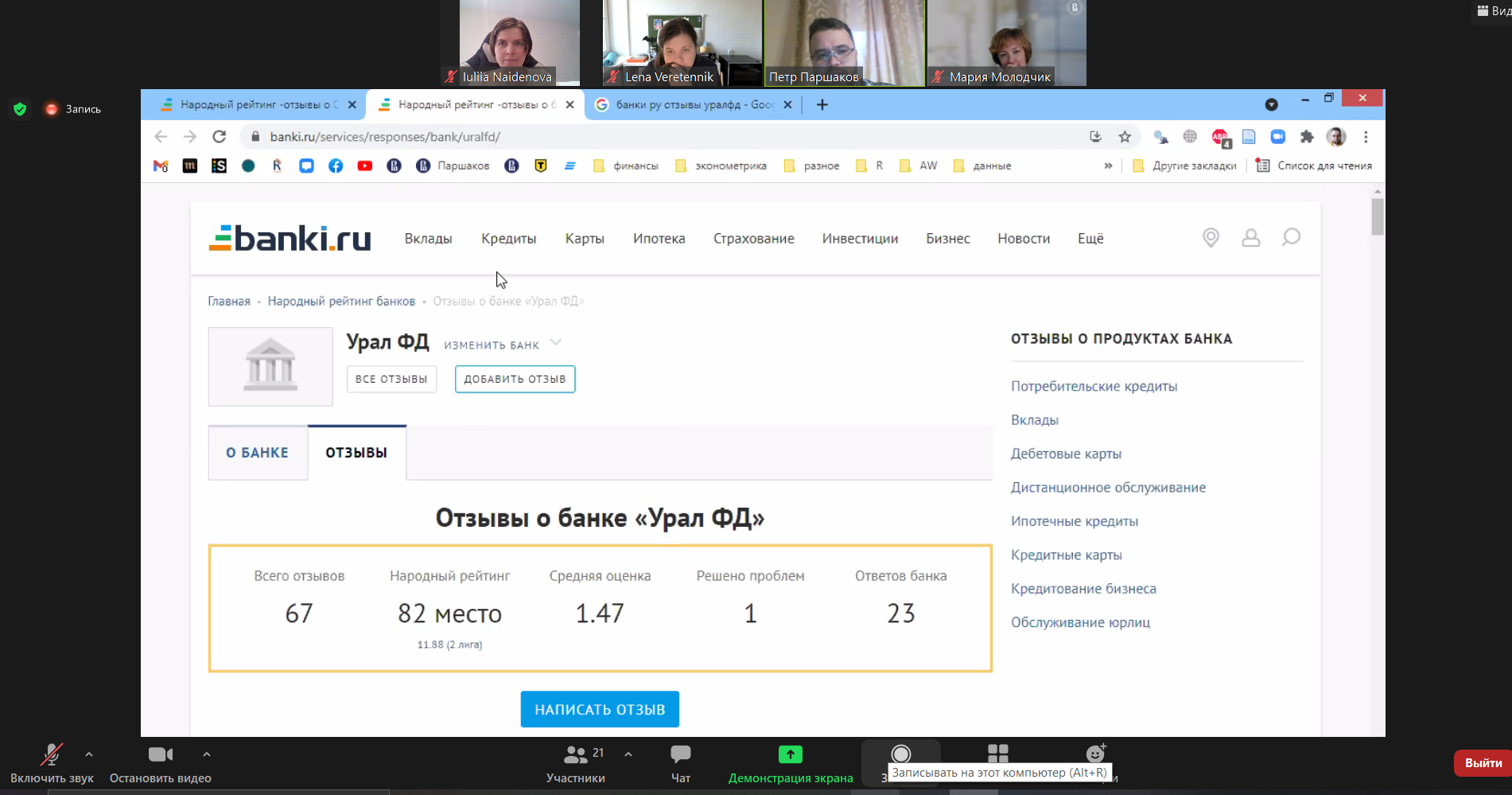Install page as app via address bar icon
Image resolution: width=1512 pixels, height=795 pixels.
coord(1095,137)
